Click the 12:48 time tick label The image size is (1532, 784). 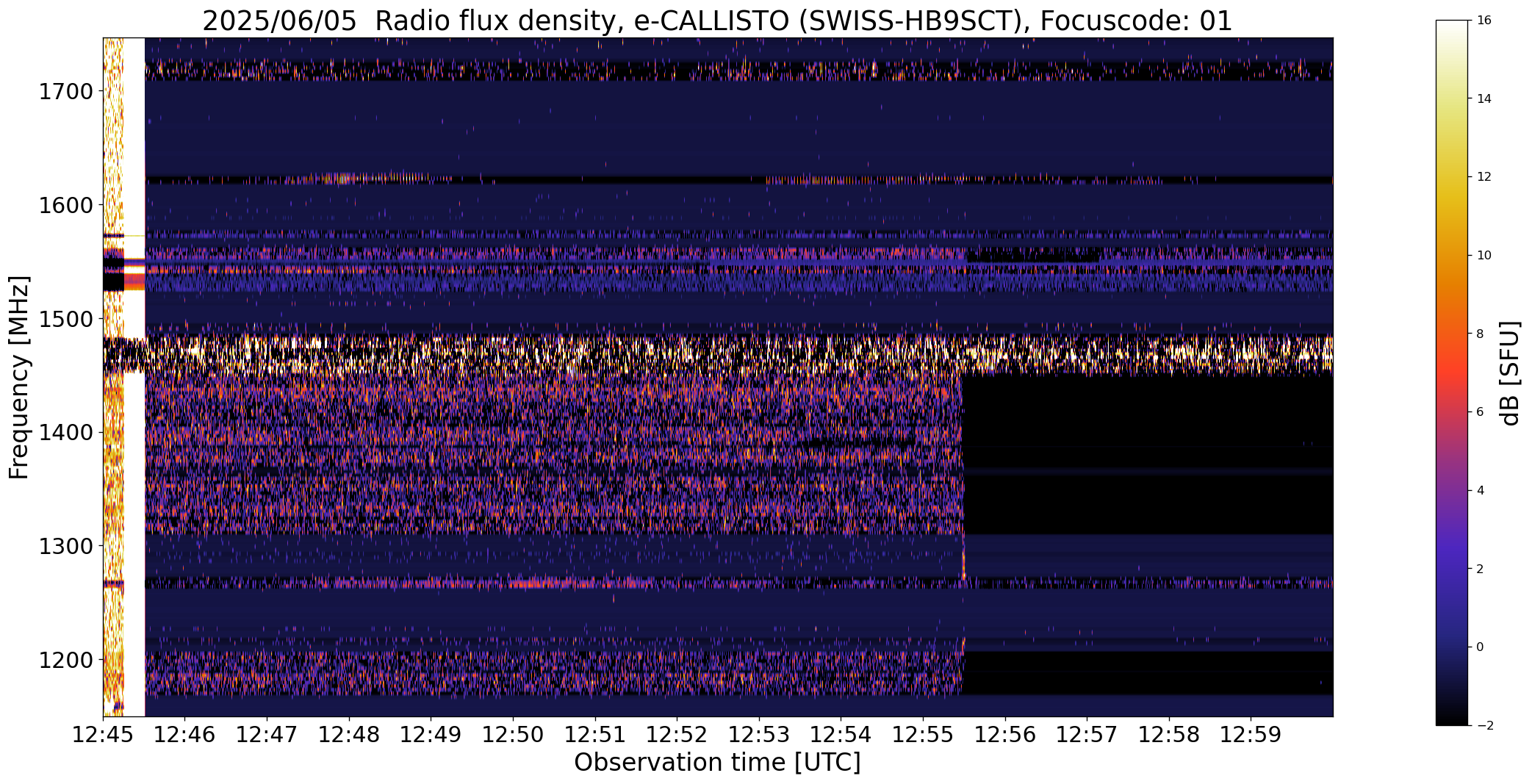pos(349,735)
